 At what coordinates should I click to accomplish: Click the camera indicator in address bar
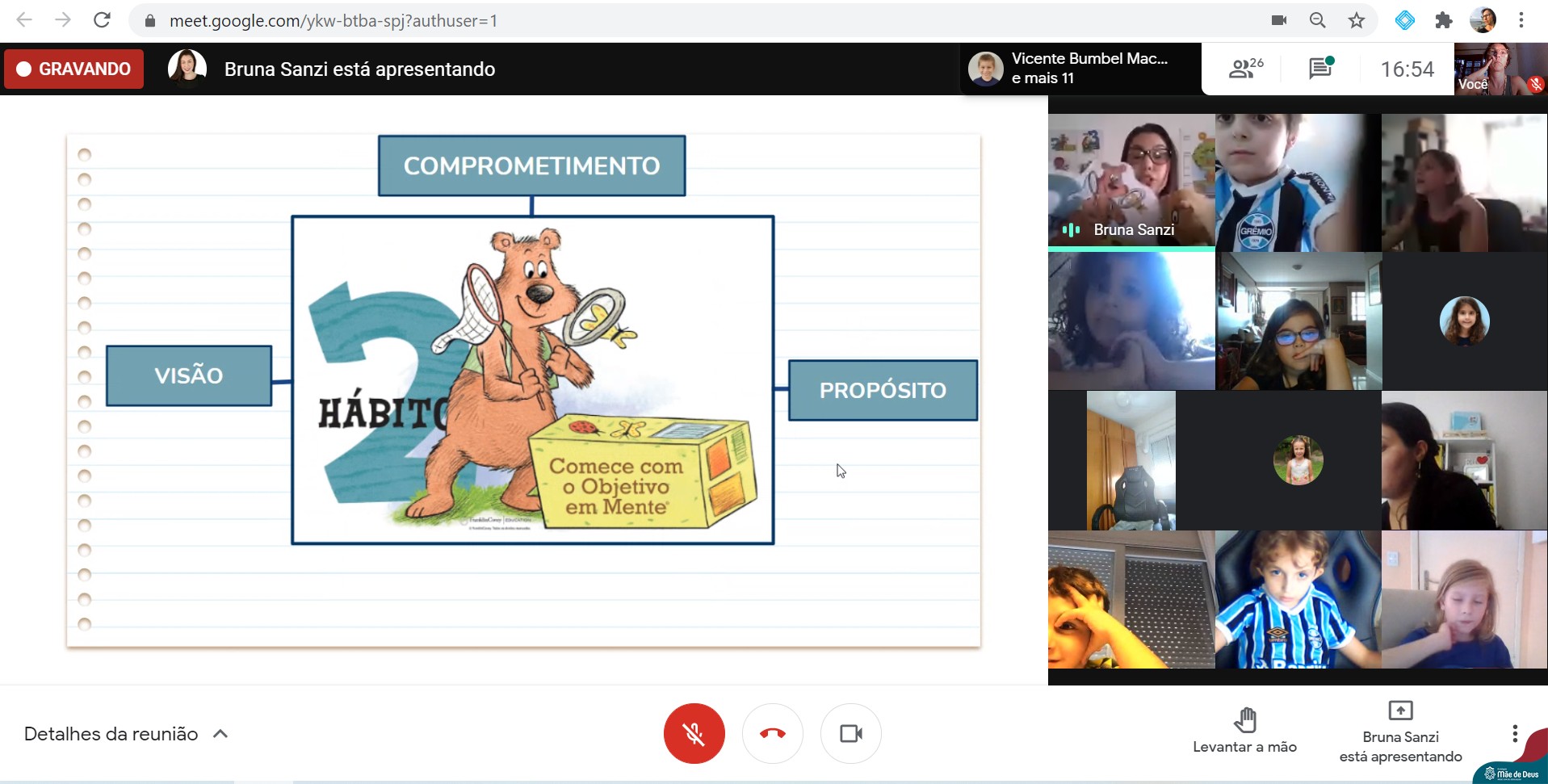(1279, 20)
